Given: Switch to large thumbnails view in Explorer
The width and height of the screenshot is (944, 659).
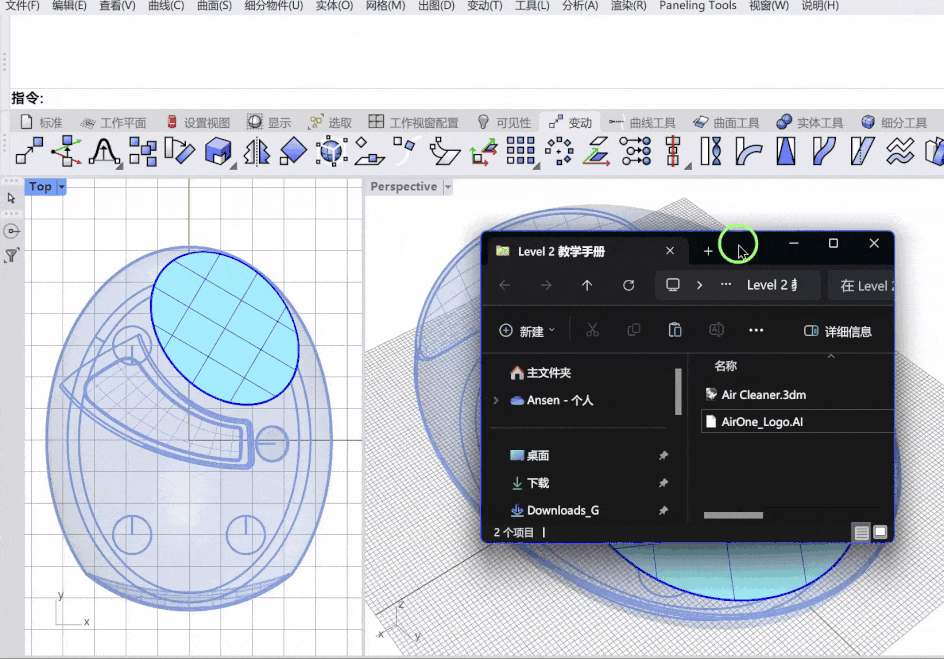Looking at the screenshot, I should coord(880,533).
